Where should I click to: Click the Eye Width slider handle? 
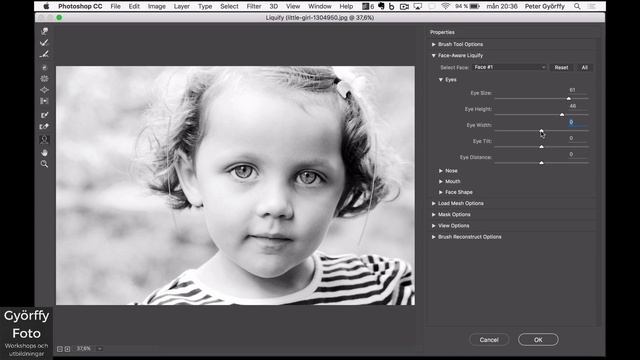point(542,131)
